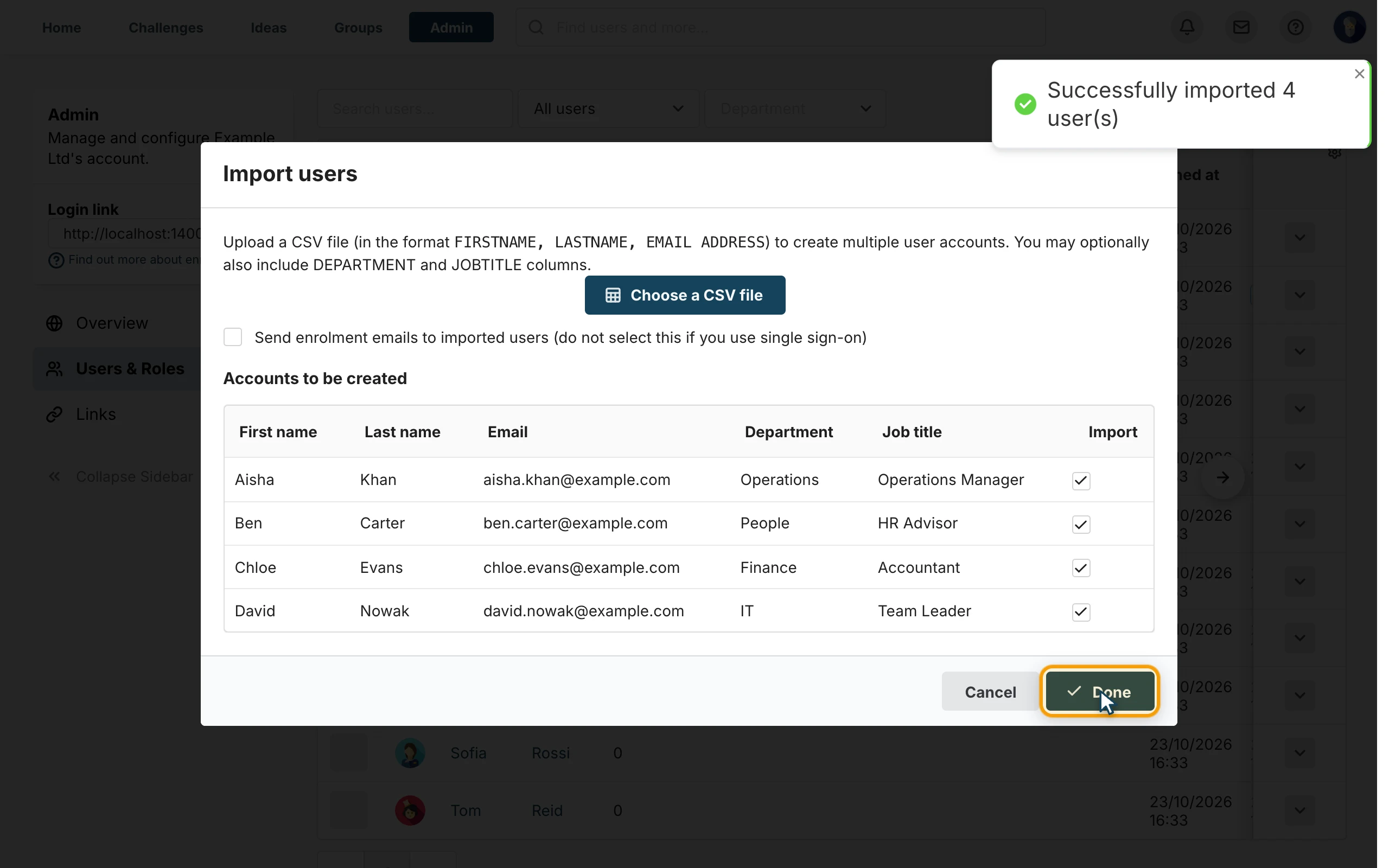1389x868 pixels.
Task: Select the Select-row checkbox for Sofia Rossi
Action: click(x=348, y=753)
